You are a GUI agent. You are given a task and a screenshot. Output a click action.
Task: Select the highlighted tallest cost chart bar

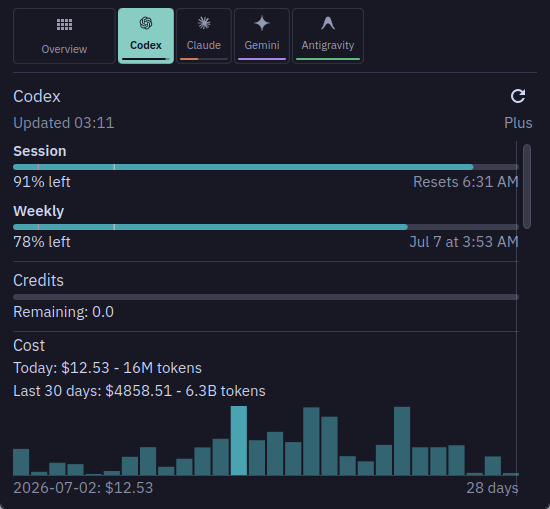[239, 441]
